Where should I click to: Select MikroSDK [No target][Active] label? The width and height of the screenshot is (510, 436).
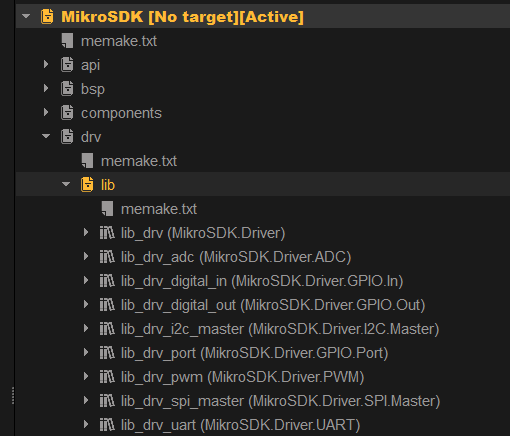(182, 17)
